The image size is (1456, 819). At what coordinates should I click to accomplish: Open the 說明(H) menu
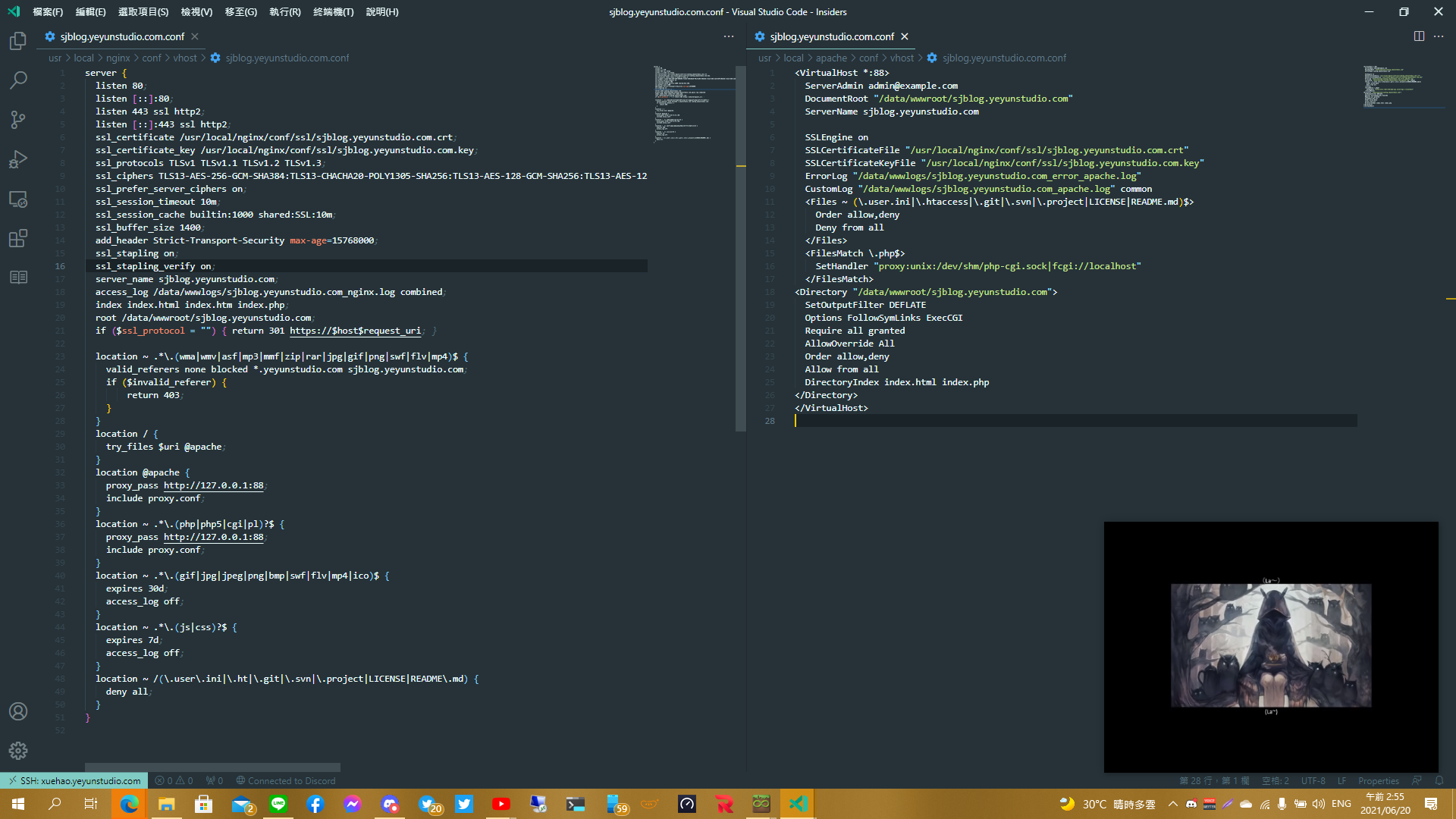382,11
